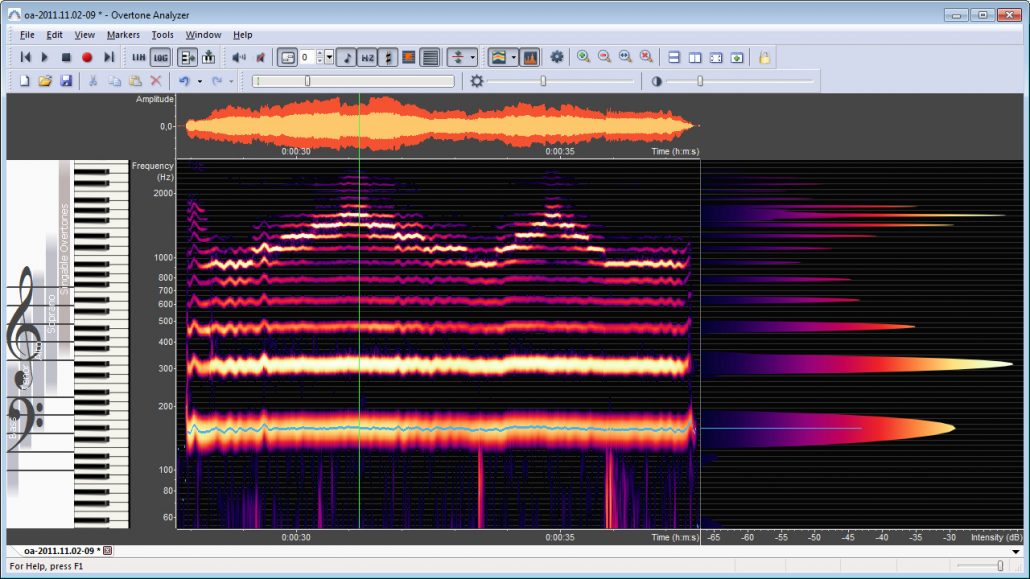
Task: Open the Markers menu
Action: [x=122, y=34]
